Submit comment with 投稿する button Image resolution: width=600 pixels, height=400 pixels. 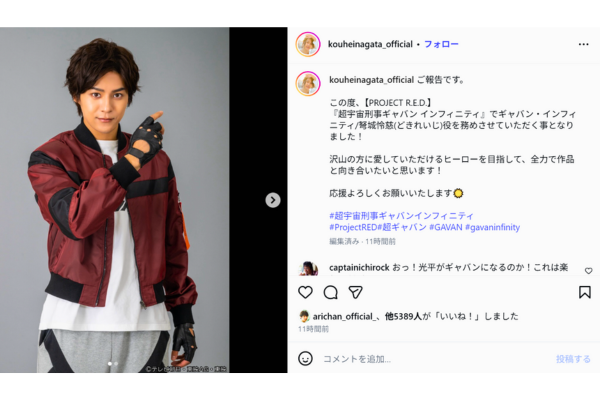click(573, 359)
